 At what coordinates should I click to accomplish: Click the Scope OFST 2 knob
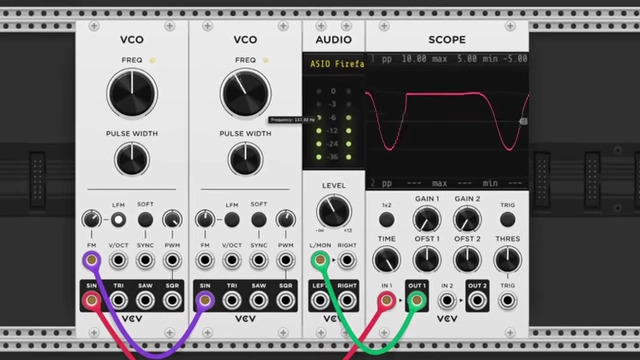pos(467,260)
